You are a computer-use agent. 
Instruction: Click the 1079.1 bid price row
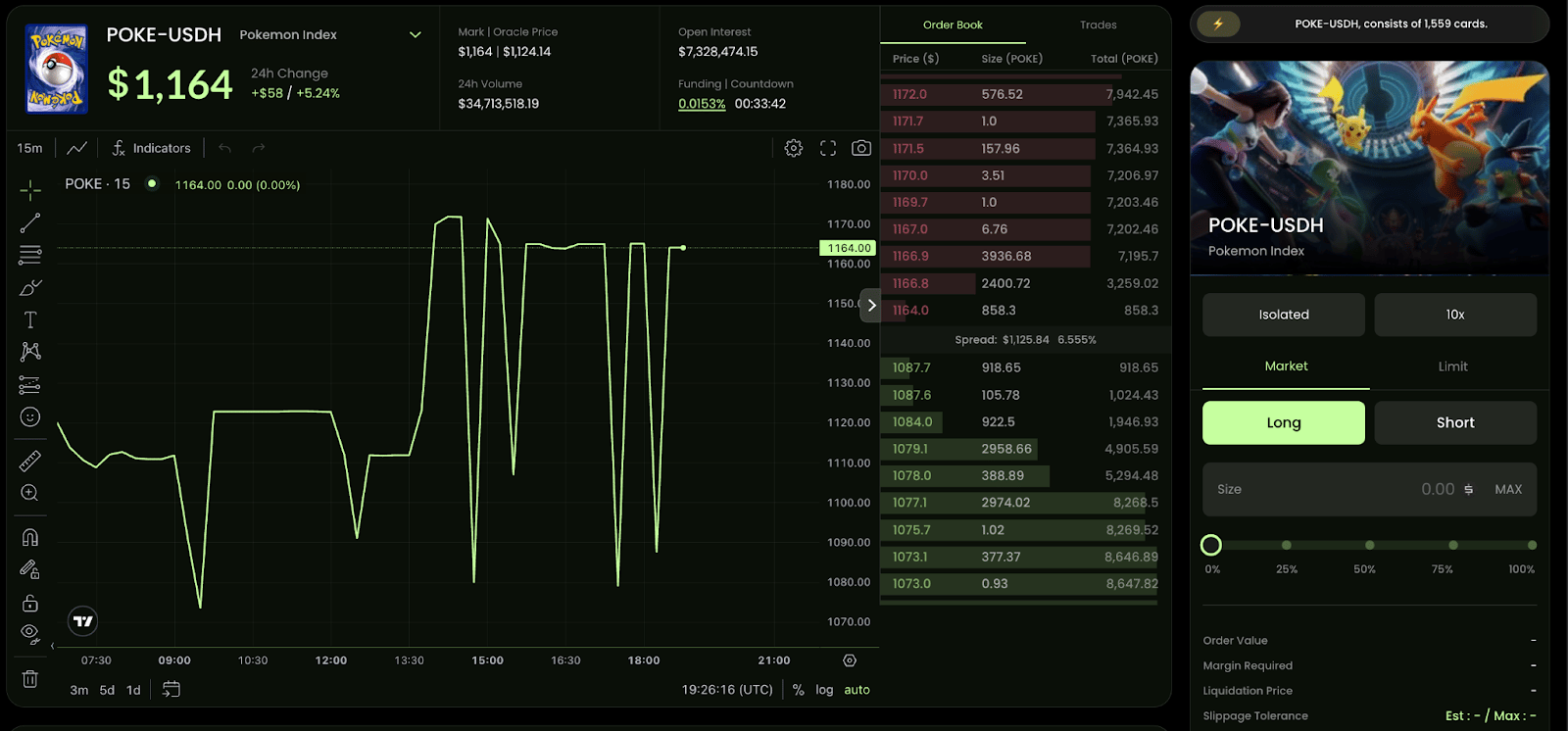pyautogui.click(x=1025, y=449)
